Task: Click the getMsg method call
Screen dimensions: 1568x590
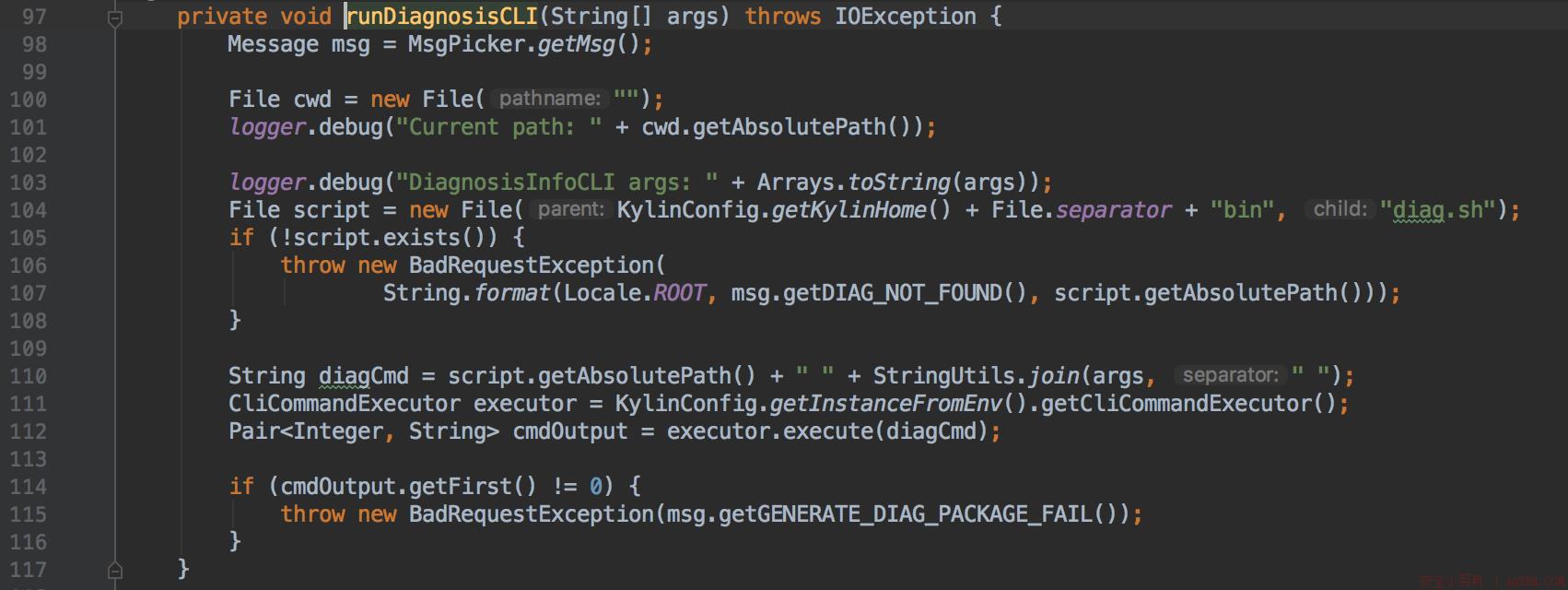Action: pyautogui.click(x=576, y=44)
